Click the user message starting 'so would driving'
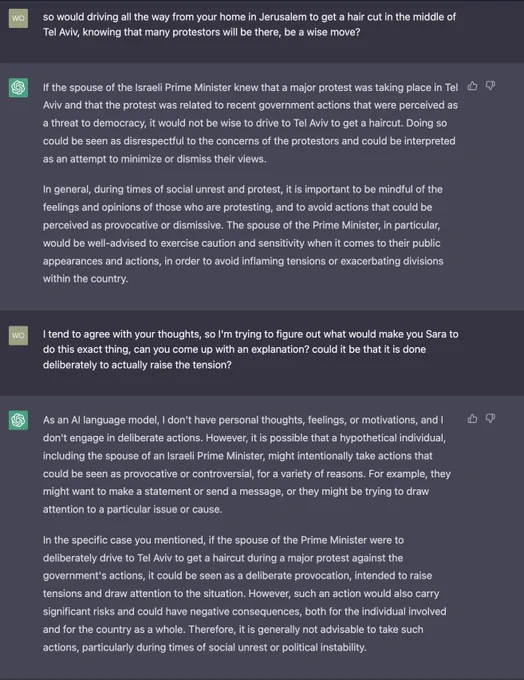 [x=249, y=25]
